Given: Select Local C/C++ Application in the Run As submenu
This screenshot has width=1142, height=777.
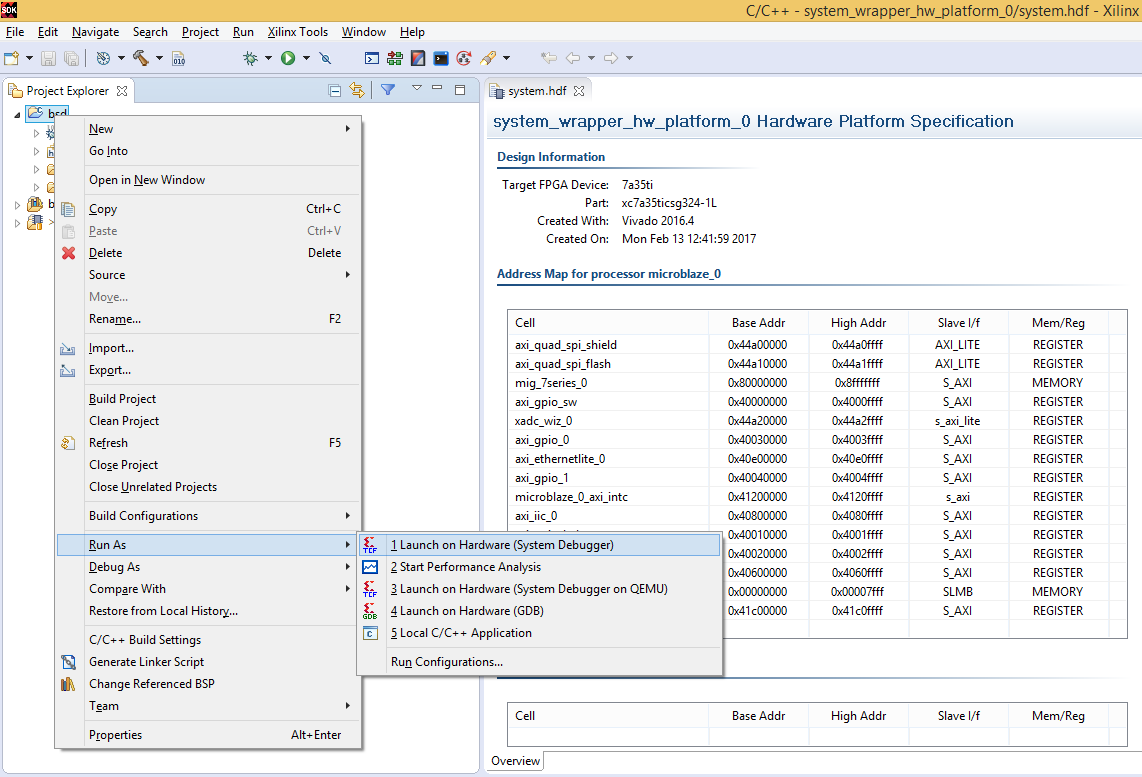Looking at the screenshot, I should (540, 634).
